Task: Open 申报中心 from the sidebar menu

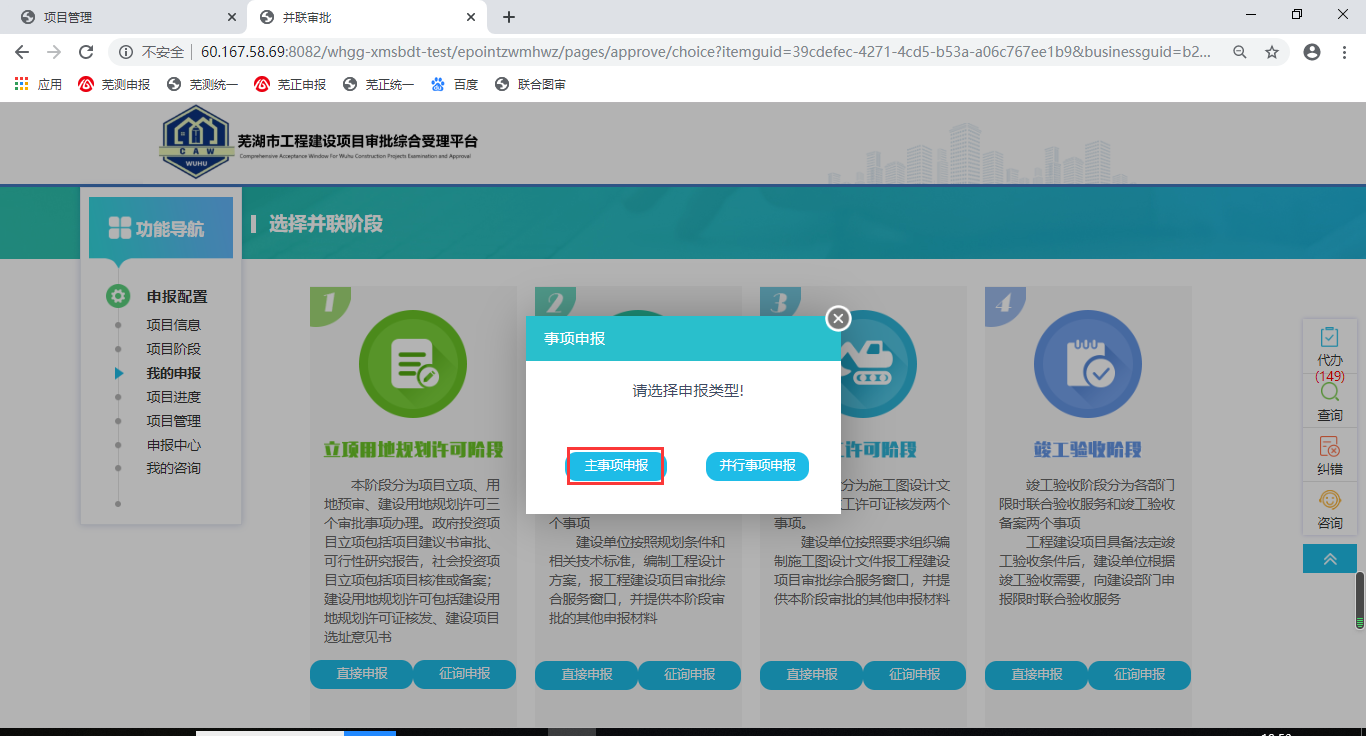Action: click(x=173, y=445)
